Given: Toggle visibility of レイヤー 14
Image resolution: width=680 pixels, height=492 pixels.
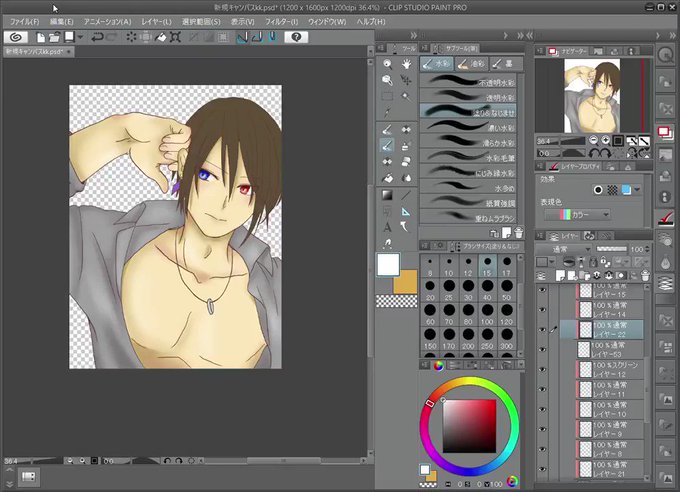Looking at the screenshot, I should (x=543, y=310).
